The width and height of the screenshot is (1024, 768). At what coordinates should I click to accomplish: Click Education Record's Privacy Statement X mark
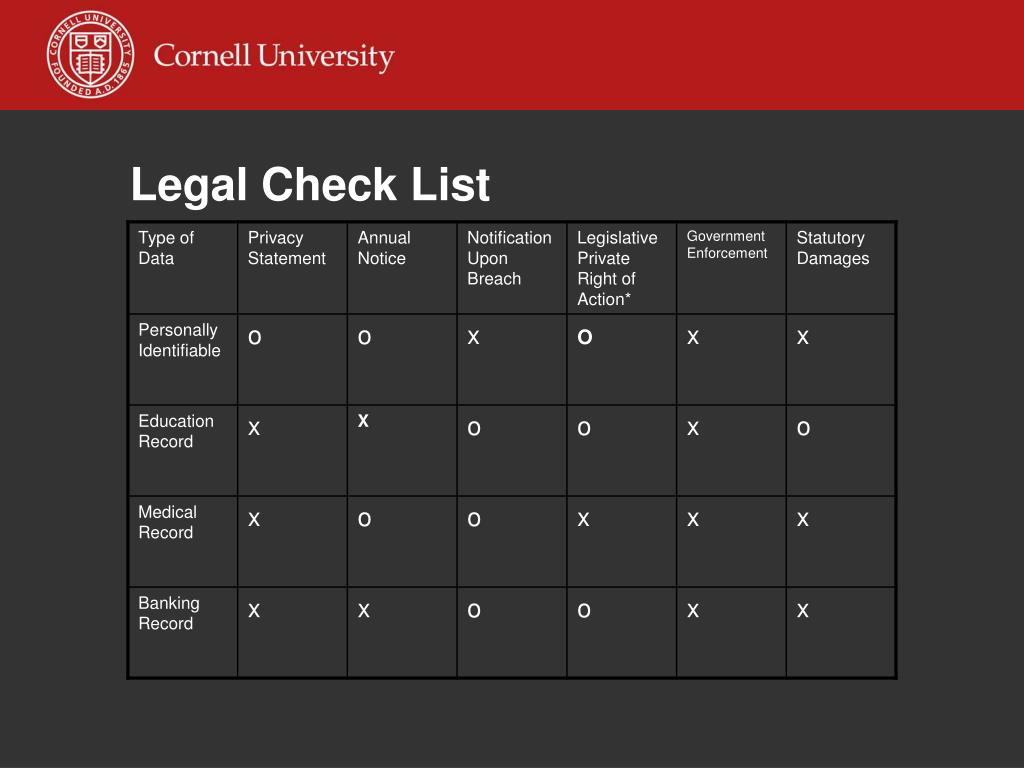tap(254, 428)
